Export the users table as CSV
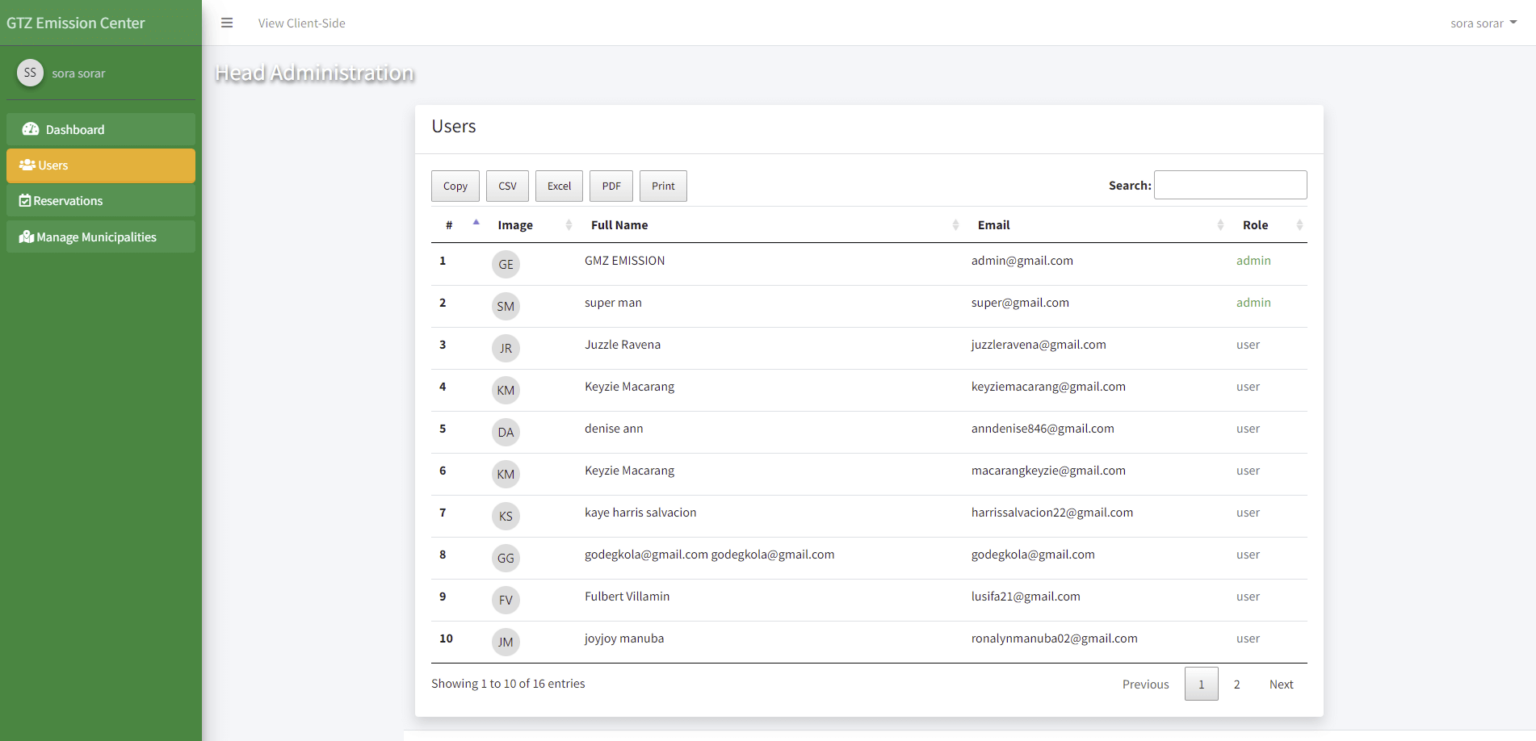This screenshot has height=741, width=1536. [507, 185]
